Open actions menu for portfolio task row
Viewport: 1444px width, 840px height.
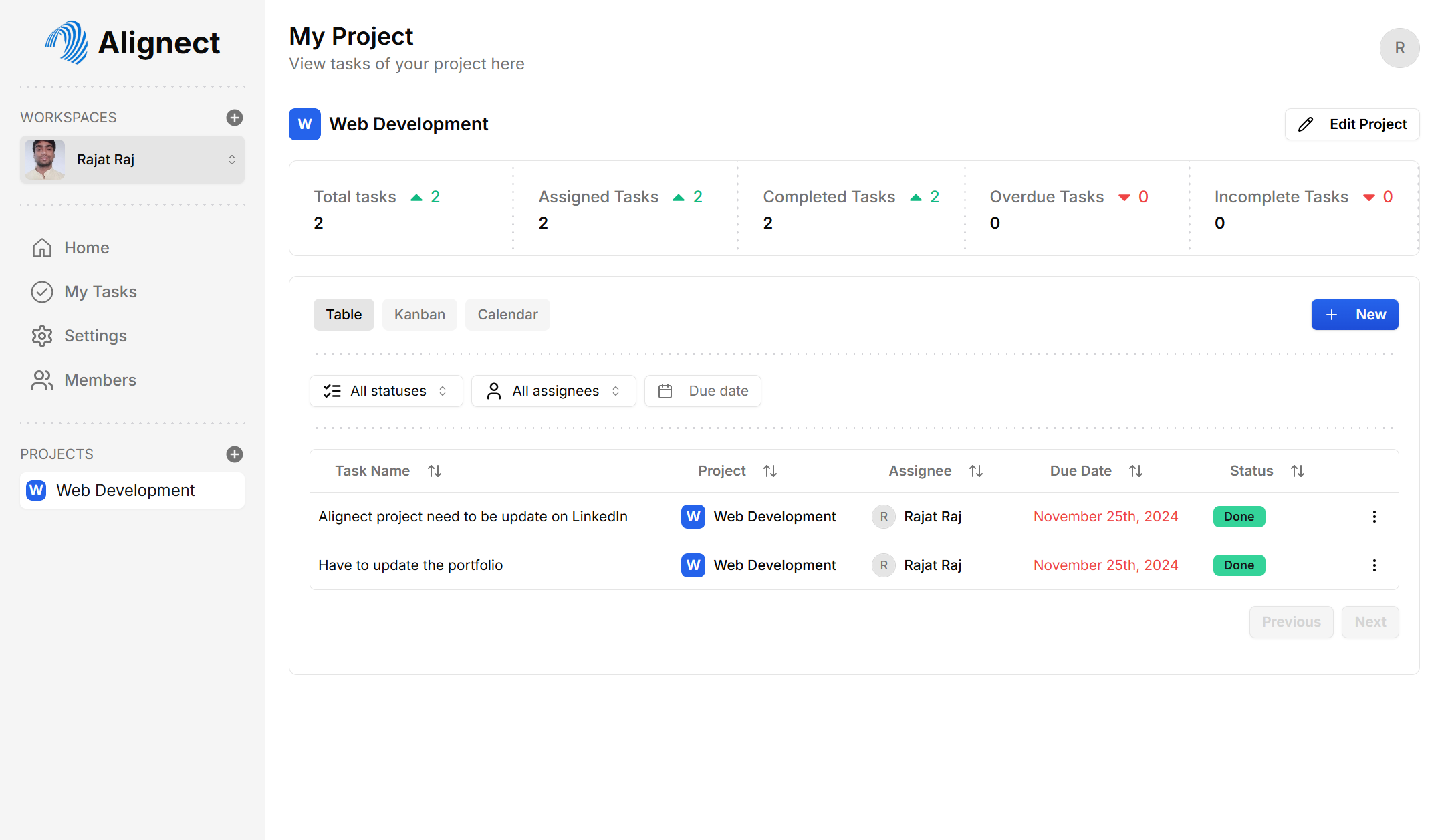pos(1374,565)
